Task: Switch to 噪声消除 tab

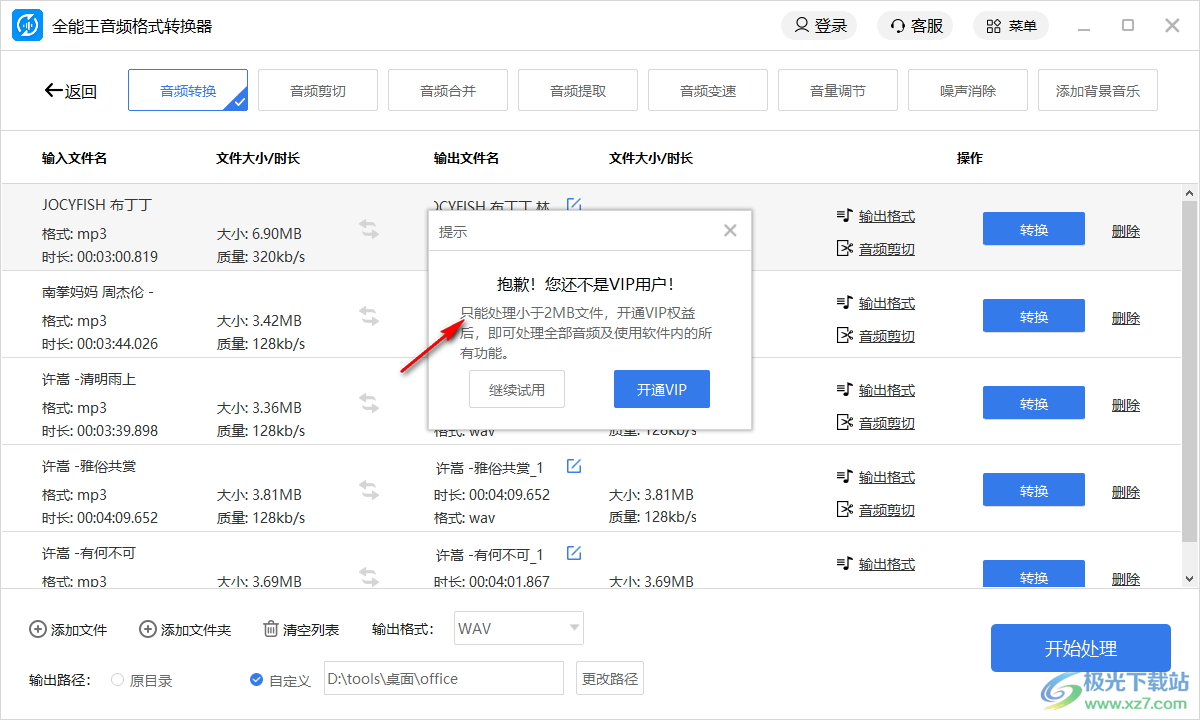Action: point(968,91)
